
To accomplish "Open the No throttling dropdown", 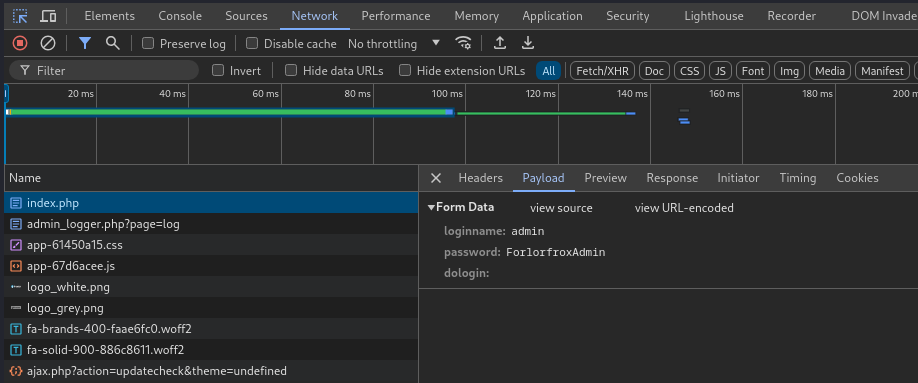I will (393, 43).
